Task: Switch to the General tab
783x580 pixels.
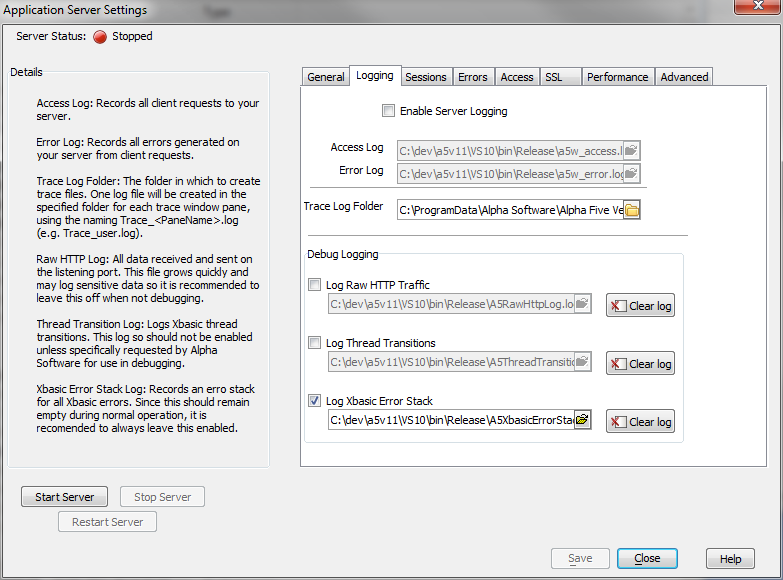Action: pyautogui.click(x=326, y=77)
